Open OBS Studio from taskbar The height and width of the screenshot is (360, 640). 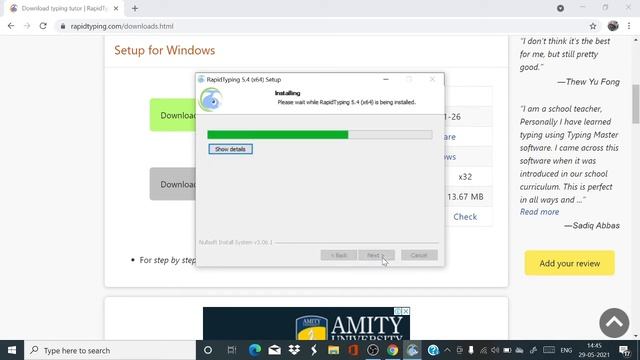click(373, 350)
